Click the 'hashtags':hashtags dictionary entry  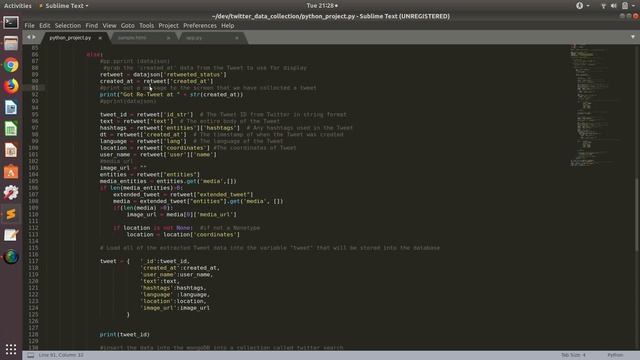(x=173, y=288)
